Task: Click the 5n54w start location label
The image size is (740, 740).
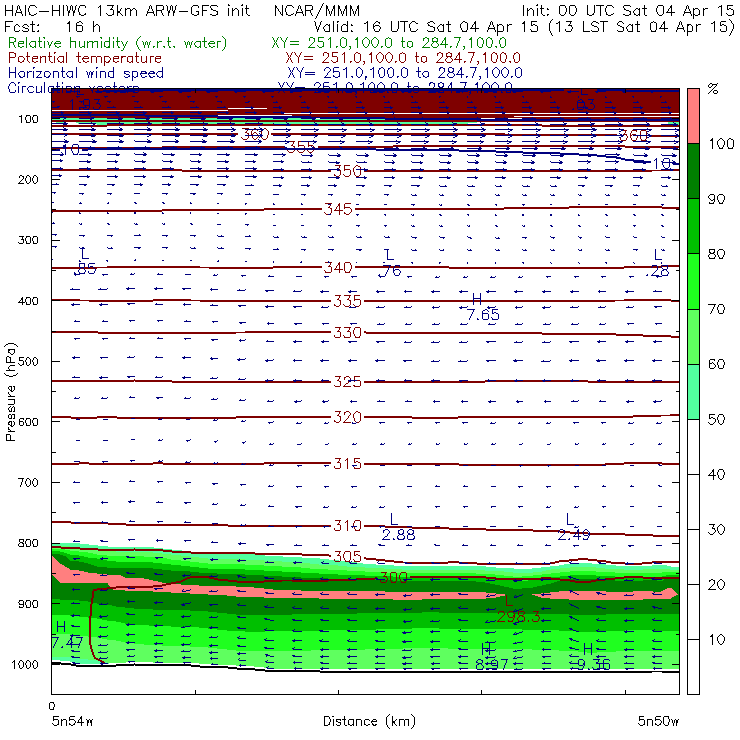Action: click(73, 722)
